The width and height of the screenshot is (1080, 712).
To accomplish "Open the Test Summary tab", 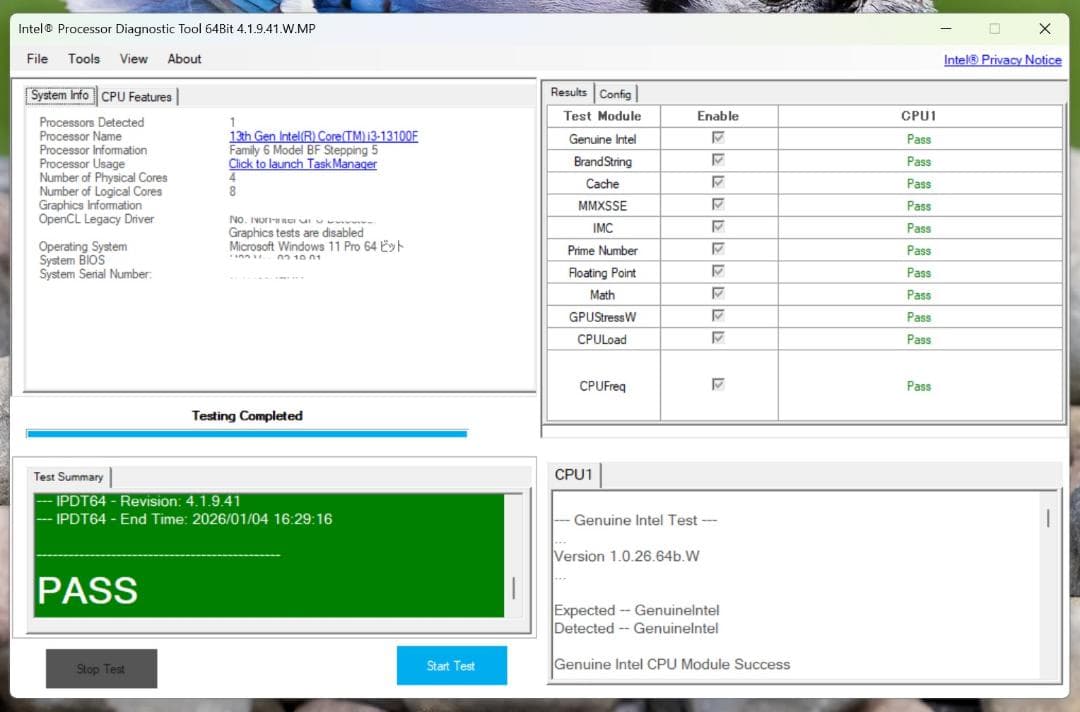I will pyautogui.click(x=68, y=477).
